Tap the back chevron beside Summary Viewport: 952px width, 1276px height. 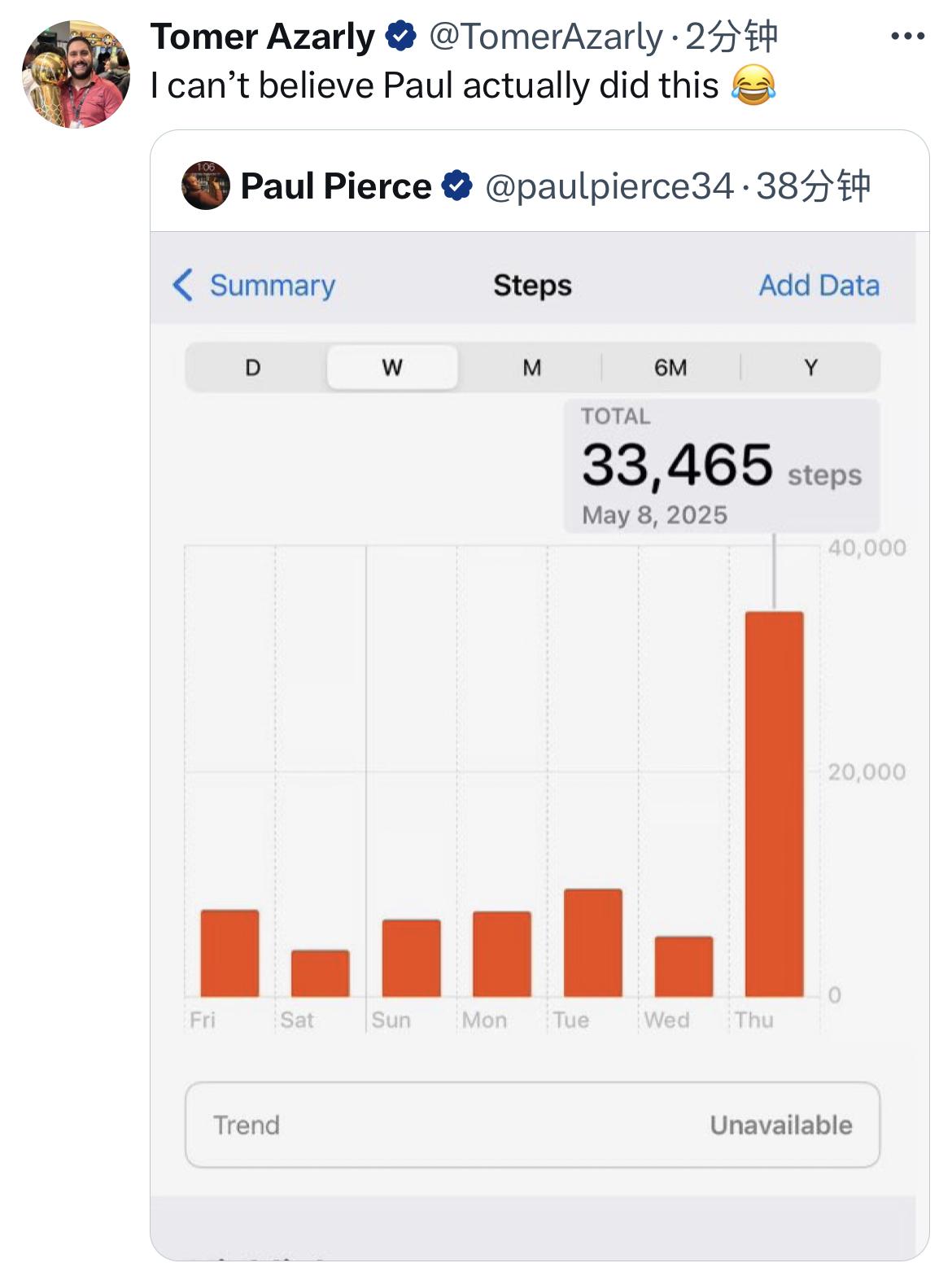183,286
